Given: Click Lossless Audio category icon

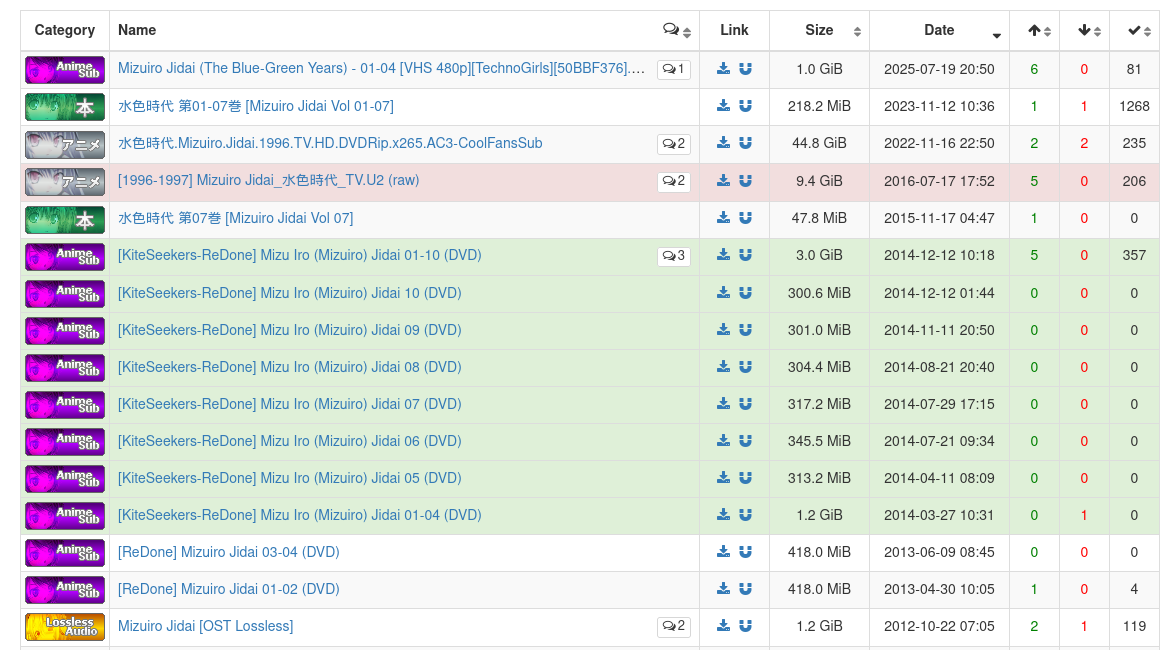Looking at the screenshot, I should point(65,627).
